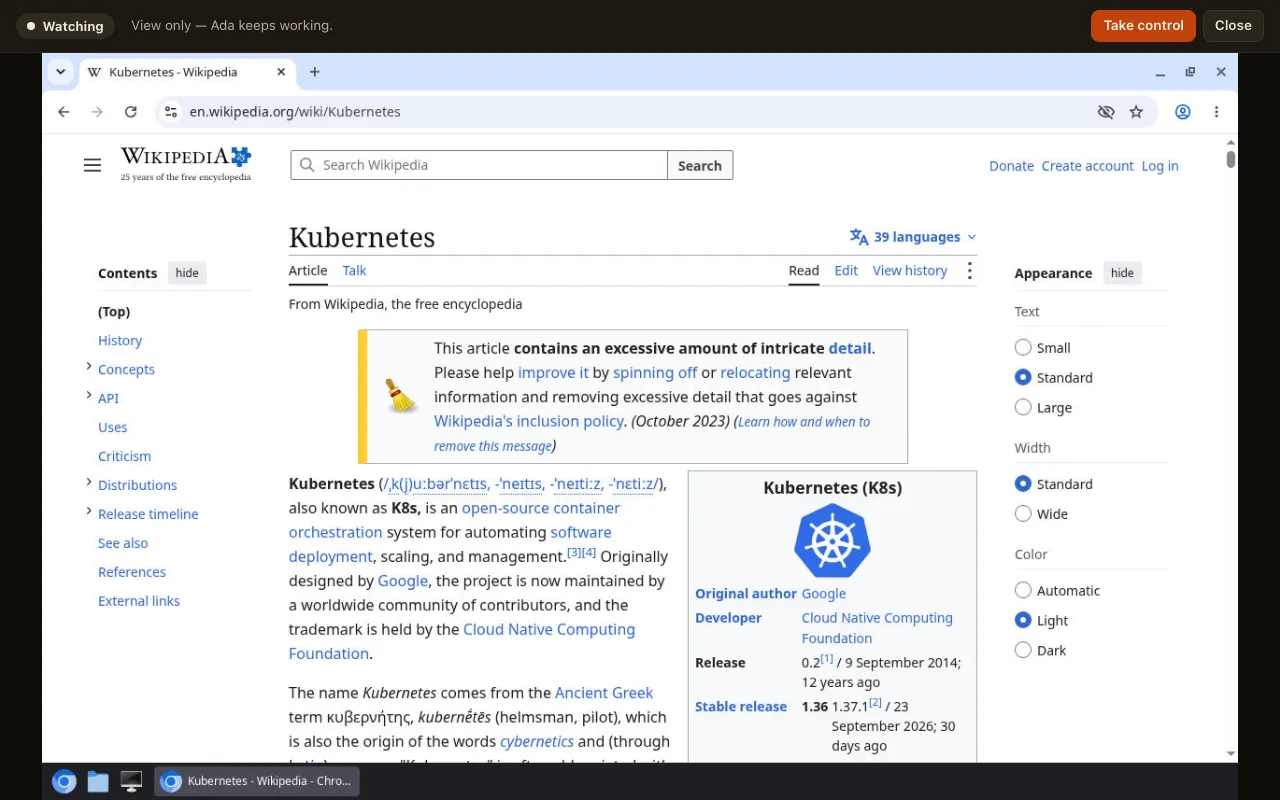
Task: Click the Wikipedia logo
Action: pos(186,164)
